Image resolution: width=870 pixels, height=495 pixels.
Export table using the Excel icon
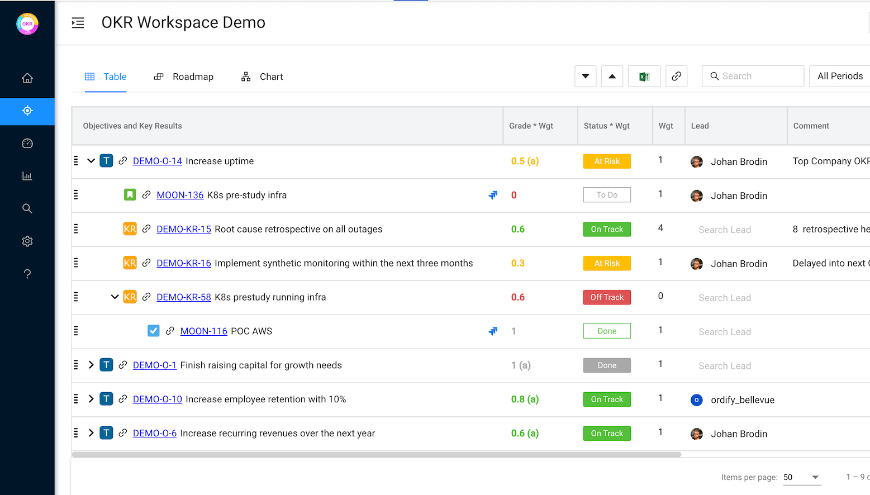pos(645,76)
